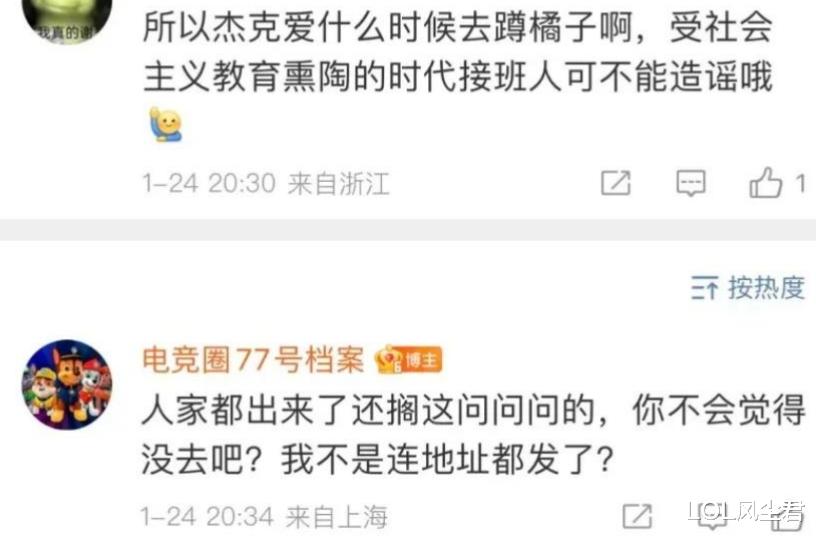
Task: Open the reply text starting 人家都出来了
Action: [473, 436]
